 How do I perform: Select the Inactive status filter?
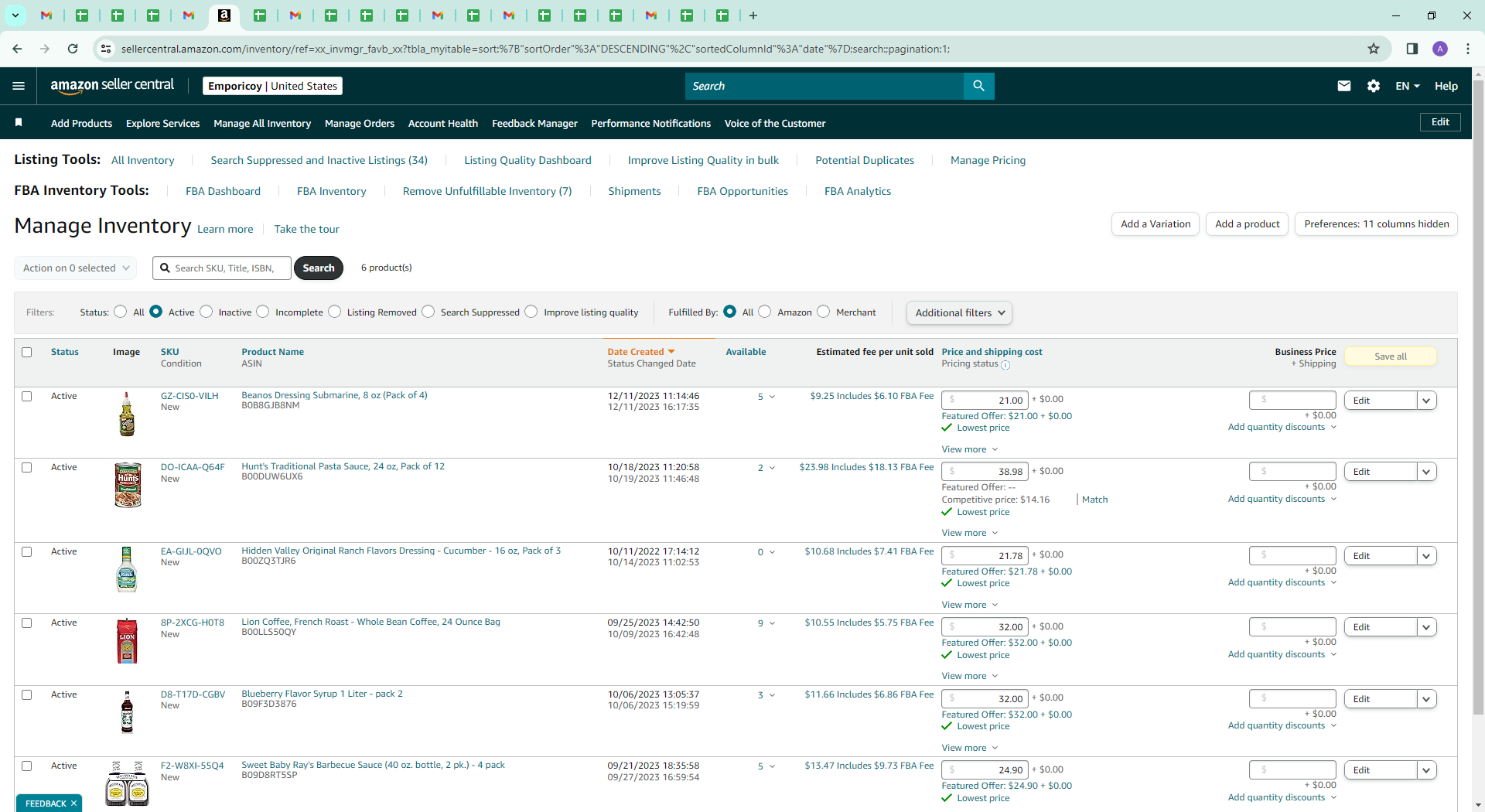pos(206,312)
